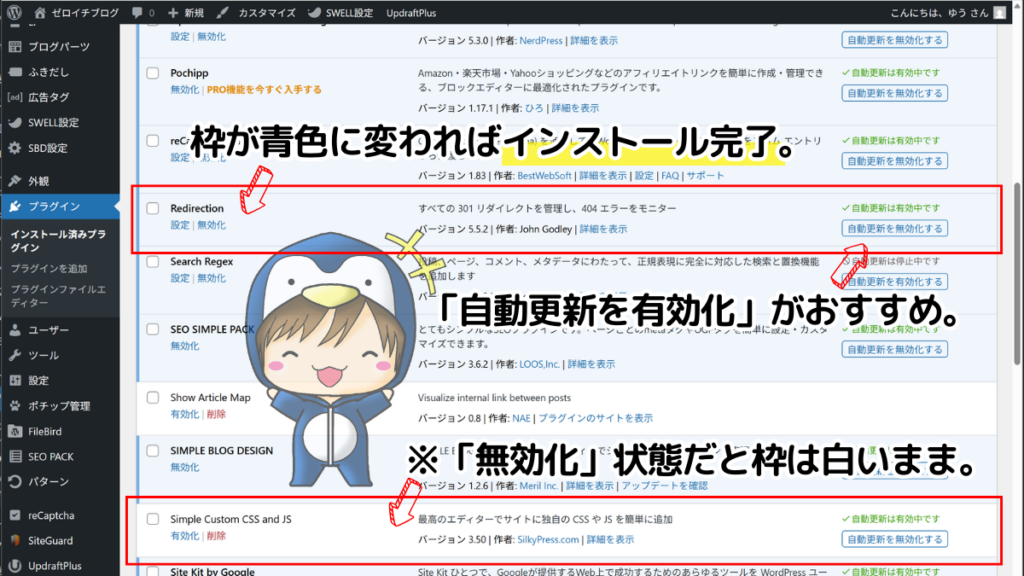Image resolution: width=1024 pixels, height=576 pixels.
Task: Click 詳細を表示 for Redirection
Action: click(x=603, y=229)
